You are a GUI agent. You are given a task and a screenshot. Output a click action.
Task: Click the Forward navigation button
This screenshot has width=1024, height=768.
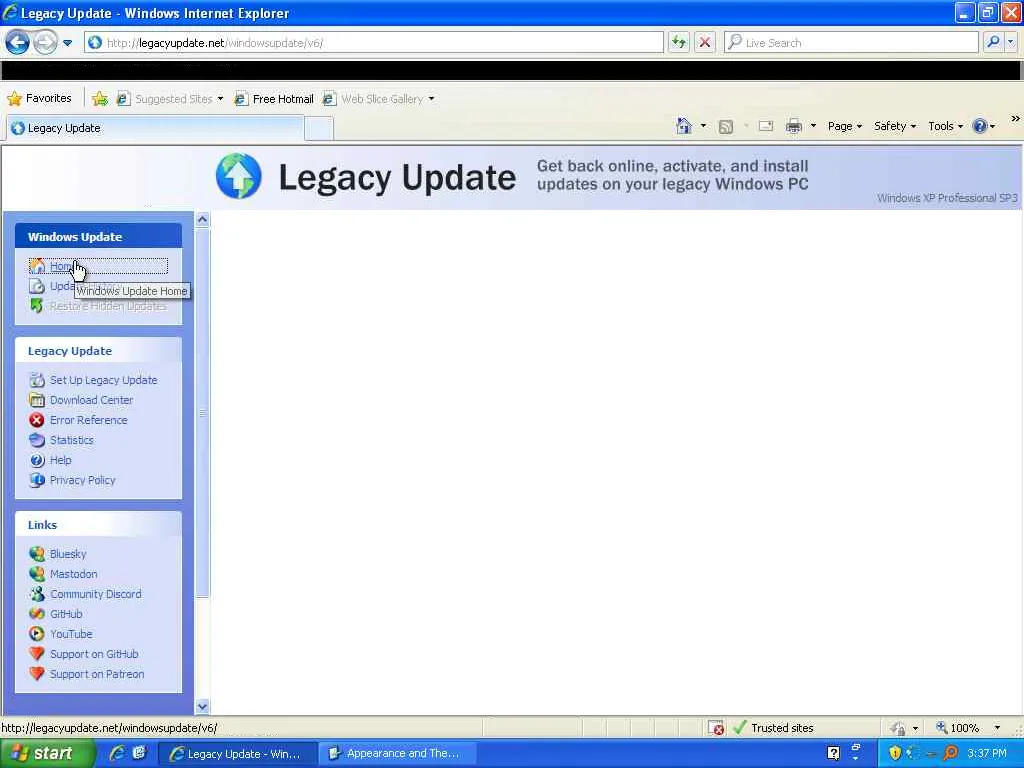(45, 42)
